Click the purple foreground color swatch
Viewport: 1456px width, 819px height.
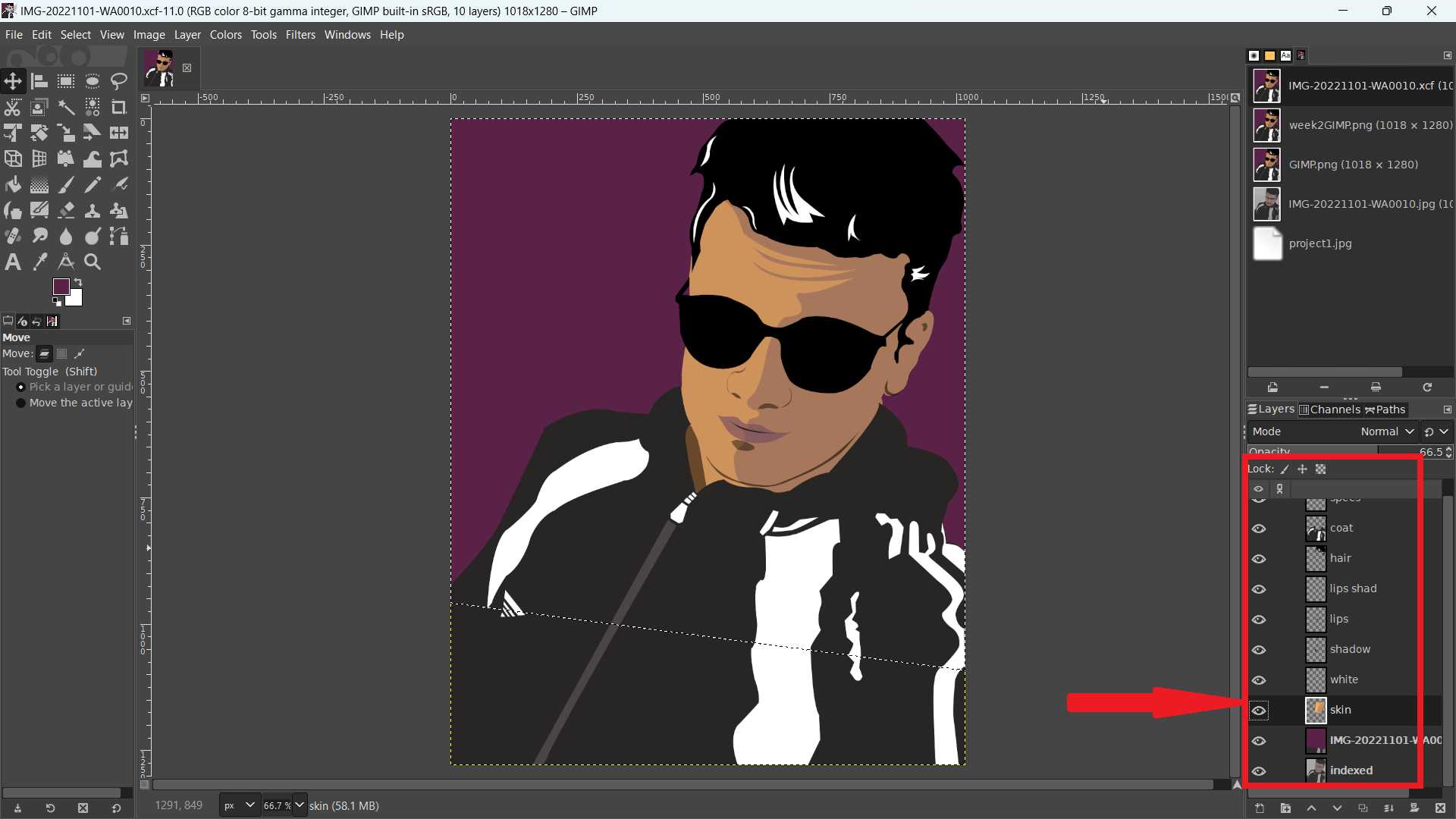61,286
